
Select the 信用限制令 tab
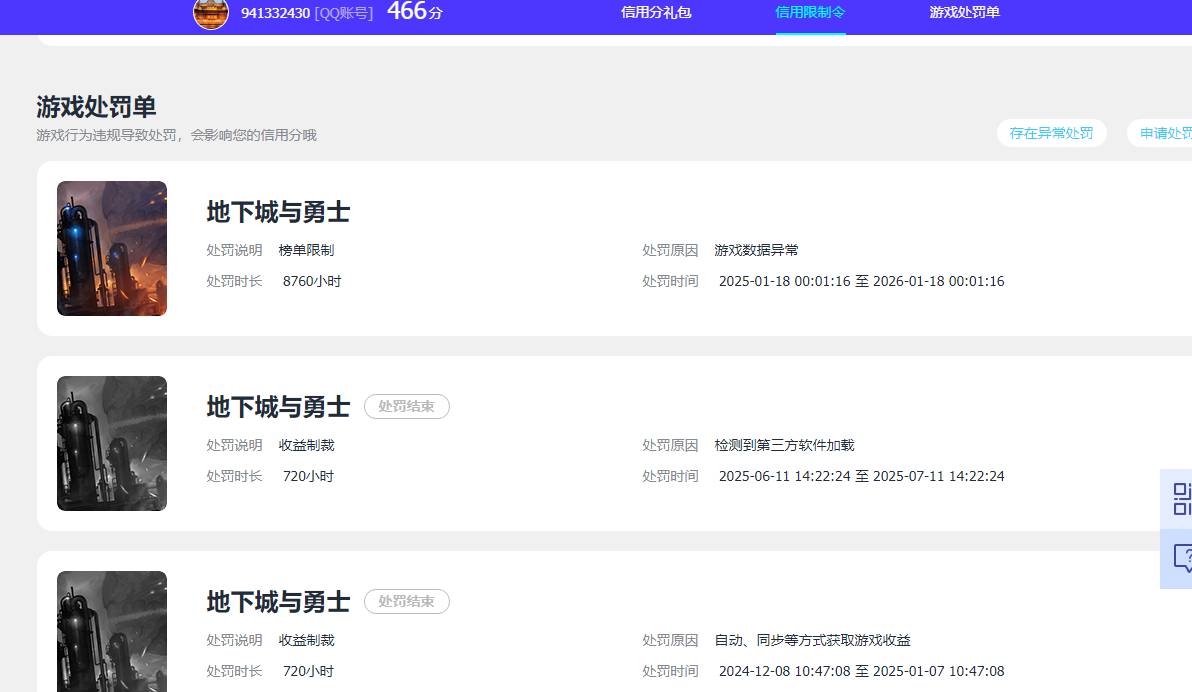click(x=810, y=14)
